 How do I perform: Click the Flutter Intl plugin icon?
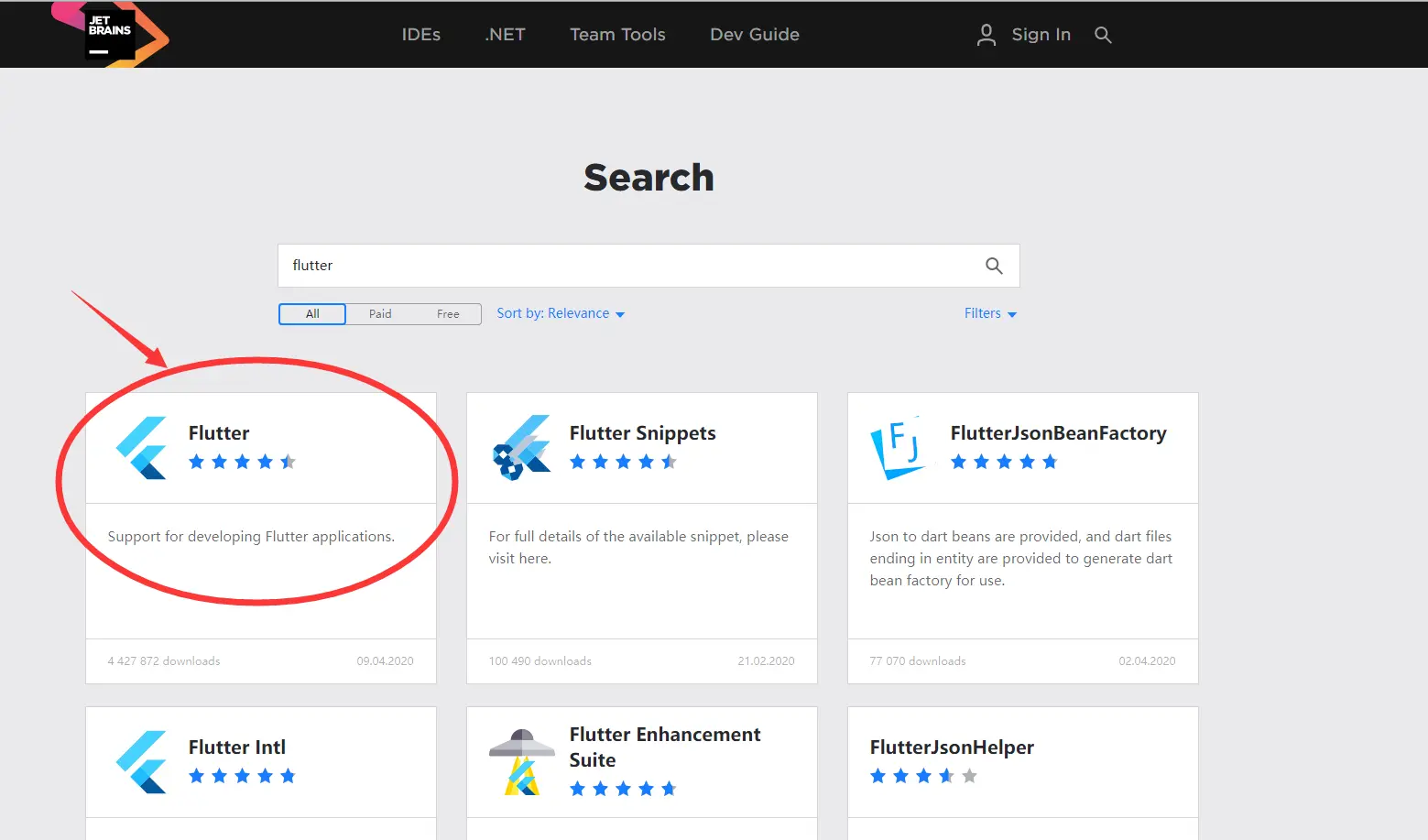142,762
